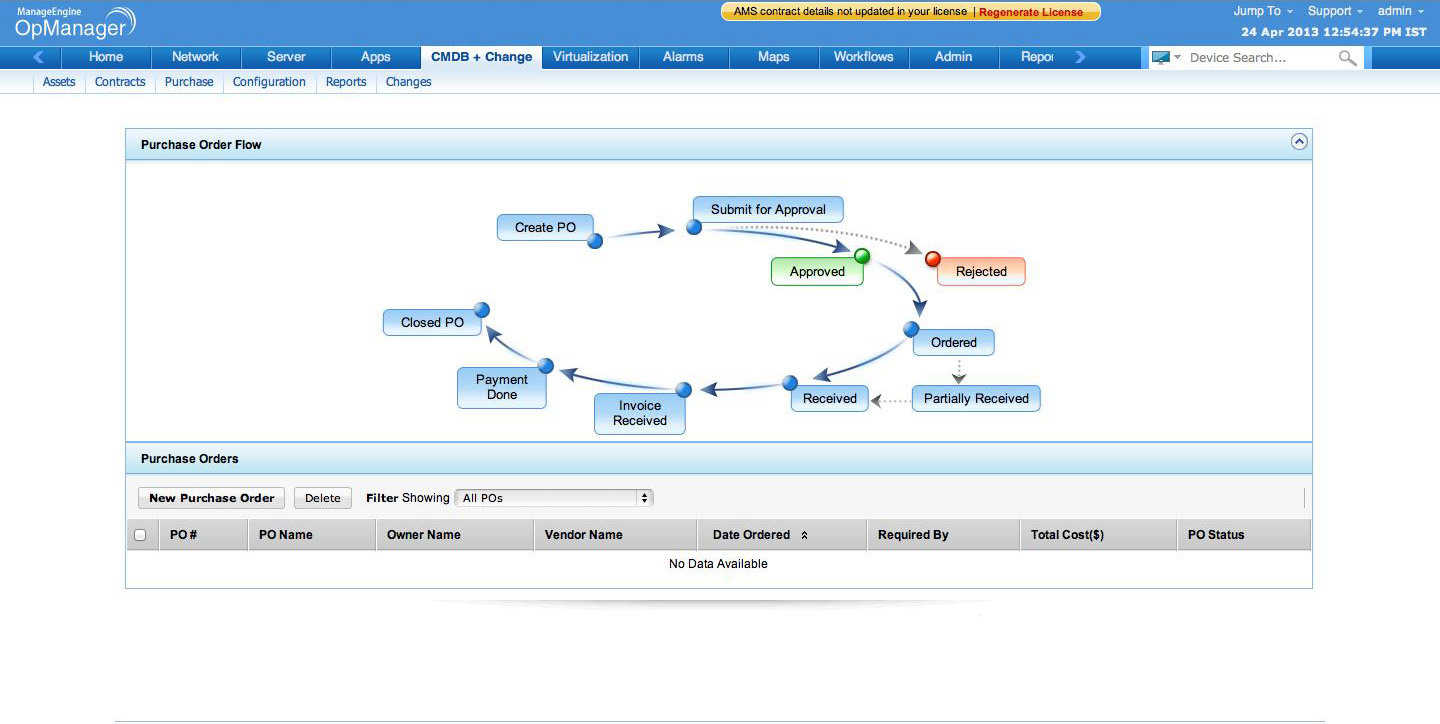Screen dimensions: 1440x724
Task: Open the Assets submenu item
Action: coord(59,82)
